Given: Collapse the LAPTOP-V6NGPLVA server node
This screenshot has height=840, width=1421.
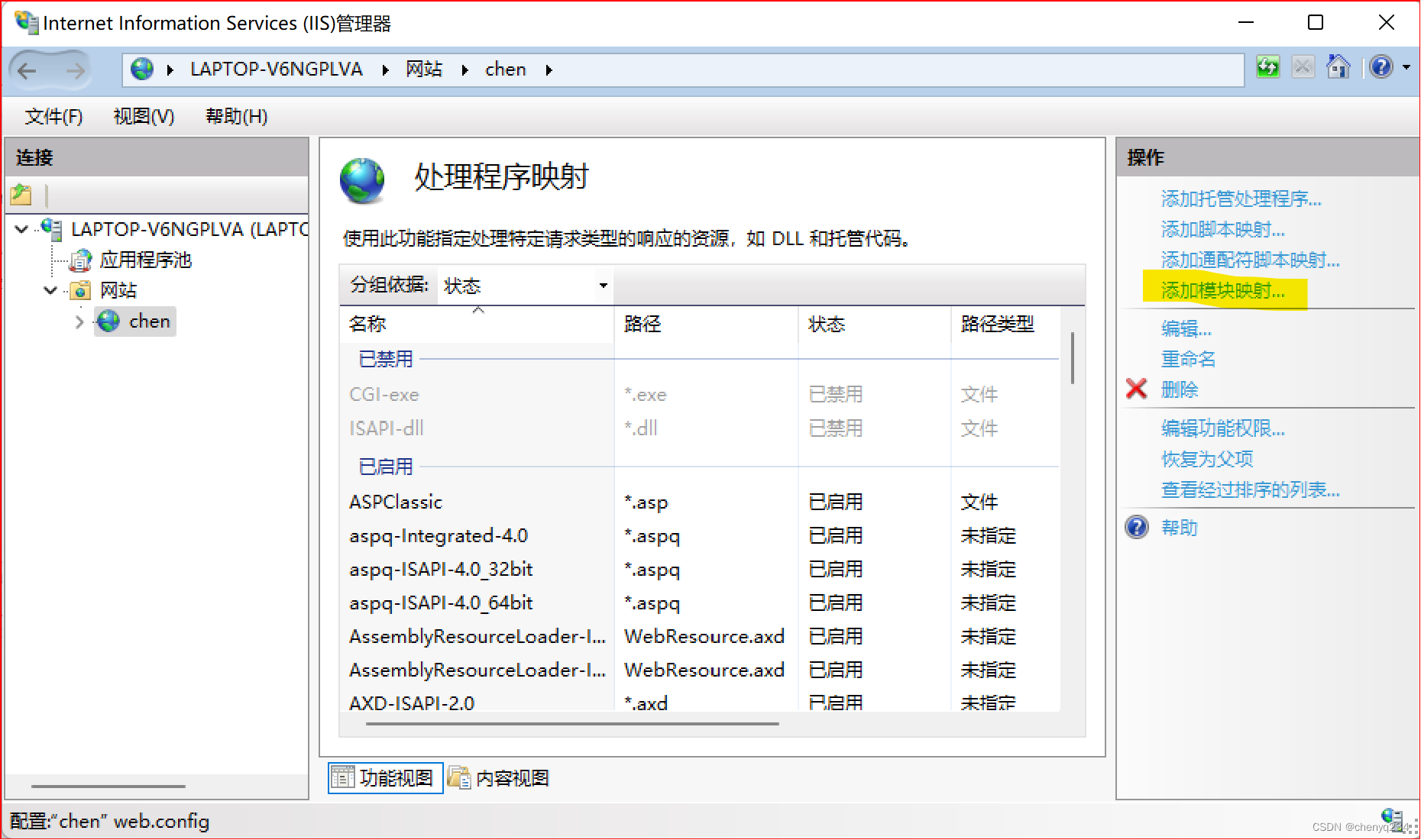Looking at the screenshot, I should point(21,230).
